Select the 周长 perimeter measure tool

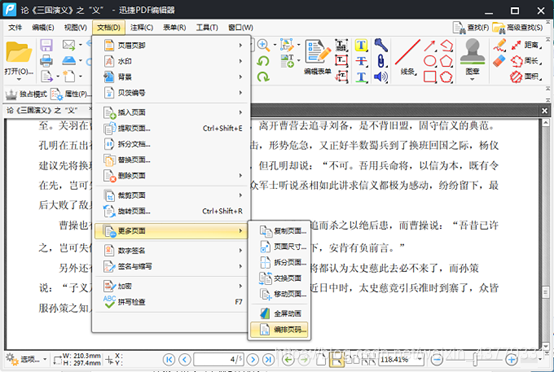tap(526, 61)
